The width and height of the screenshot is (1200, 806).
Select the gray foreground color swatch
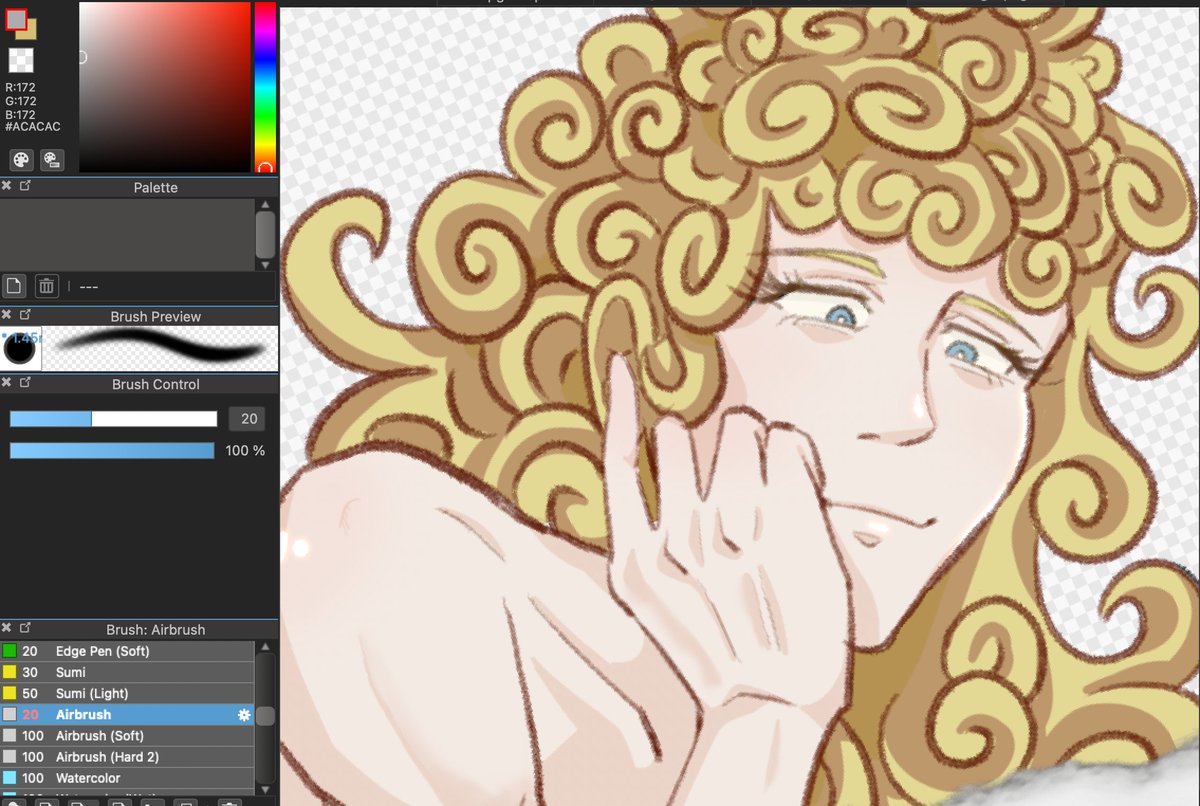point(16,18)
